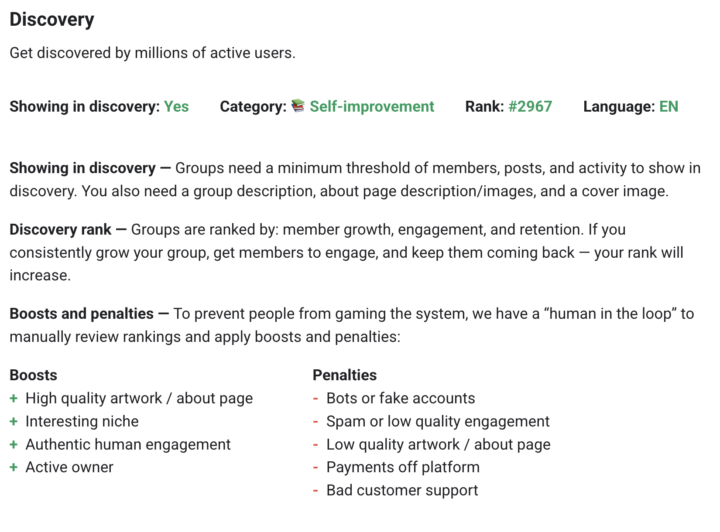Click the Boosts column heading
Viewport: 720px width, 532px height.
[x=33, y=375]
